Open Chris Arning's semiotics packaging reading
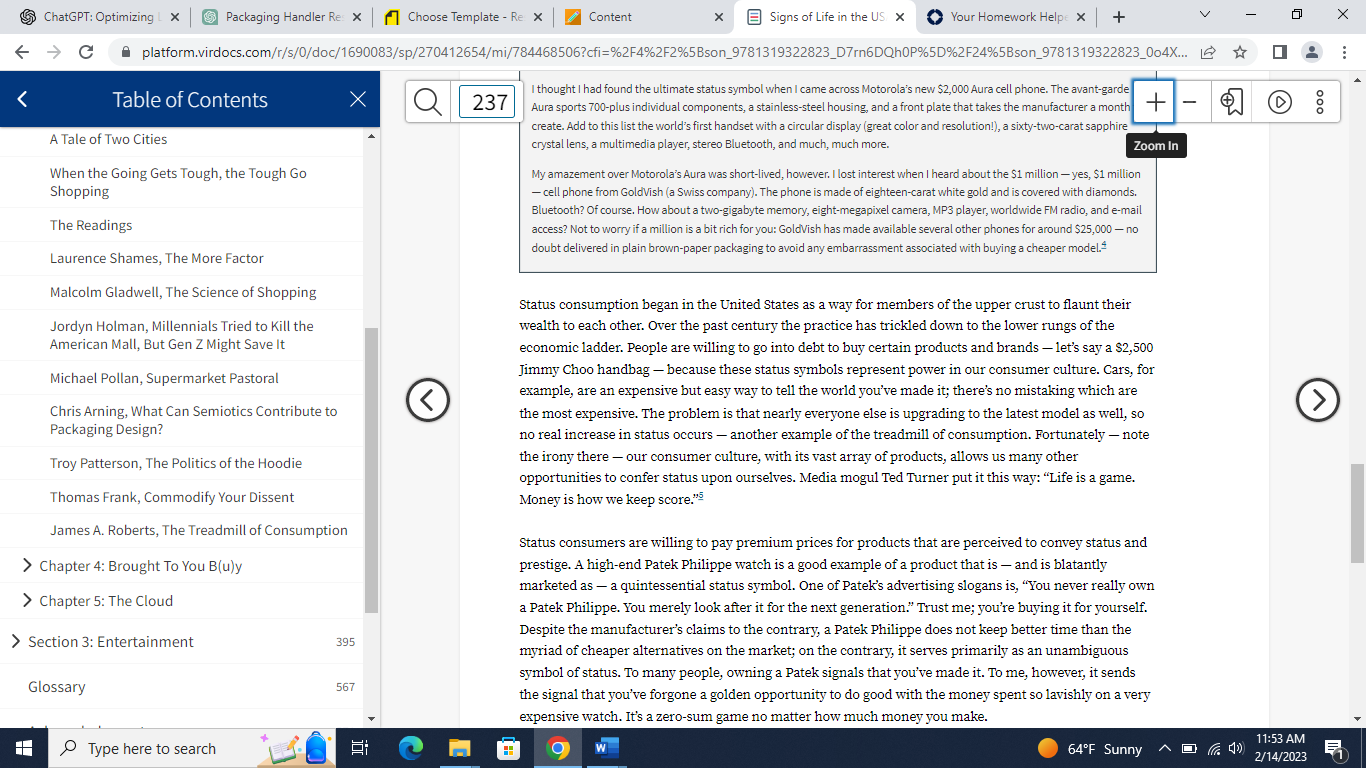Image resolution: width=1366 pixels, height=768 pixels. point(194,420)
